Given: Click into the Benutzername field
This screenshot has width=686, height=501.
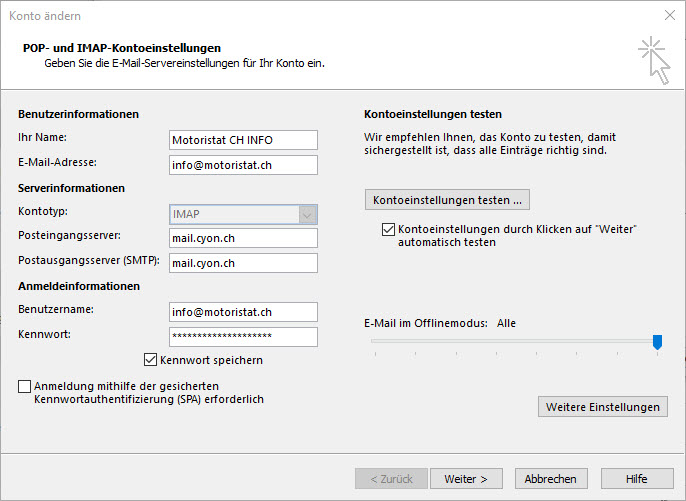Looking at the screenshot, I should 243,312.
